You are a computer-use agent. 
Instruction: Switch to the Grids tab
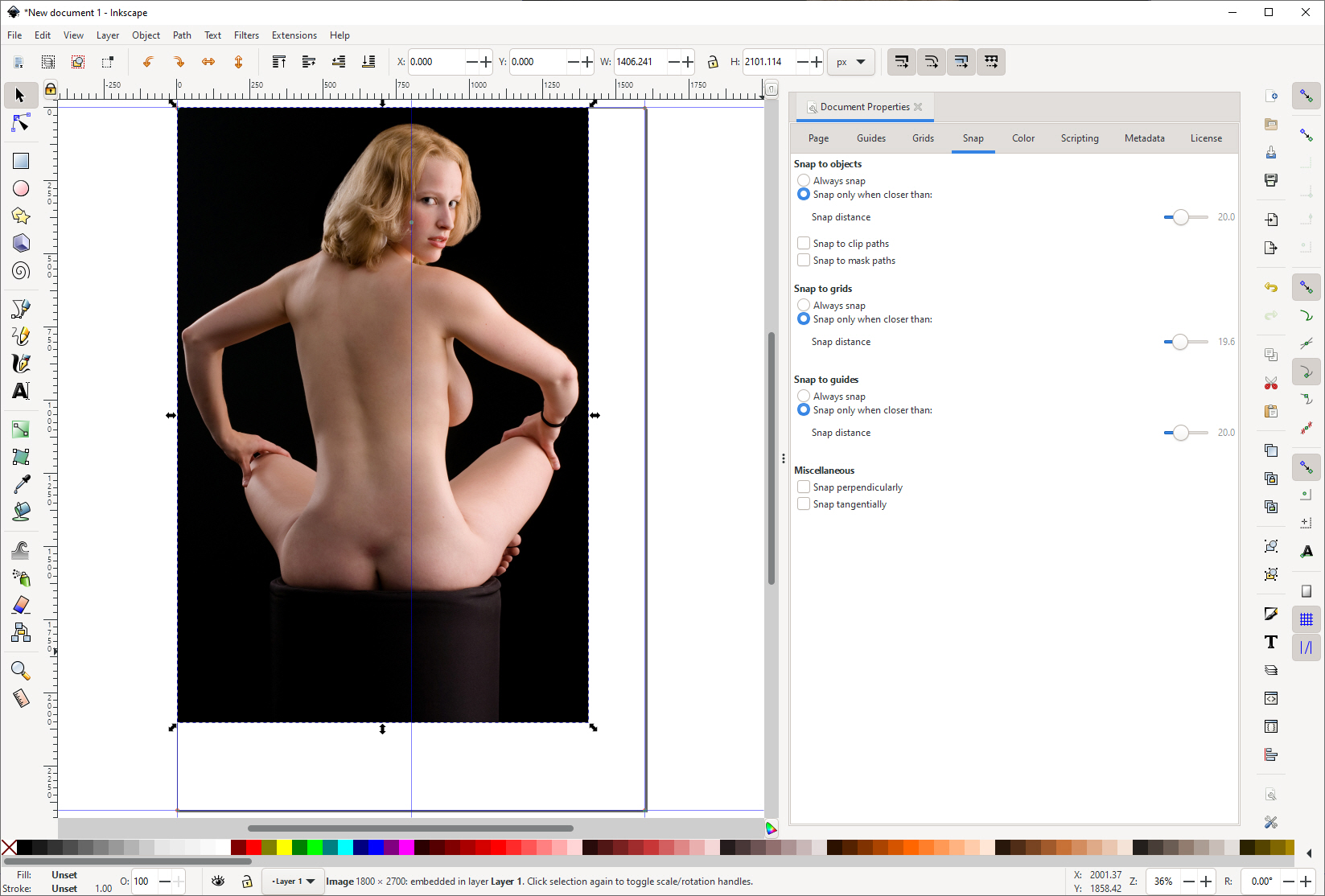(x=923, y=138)
